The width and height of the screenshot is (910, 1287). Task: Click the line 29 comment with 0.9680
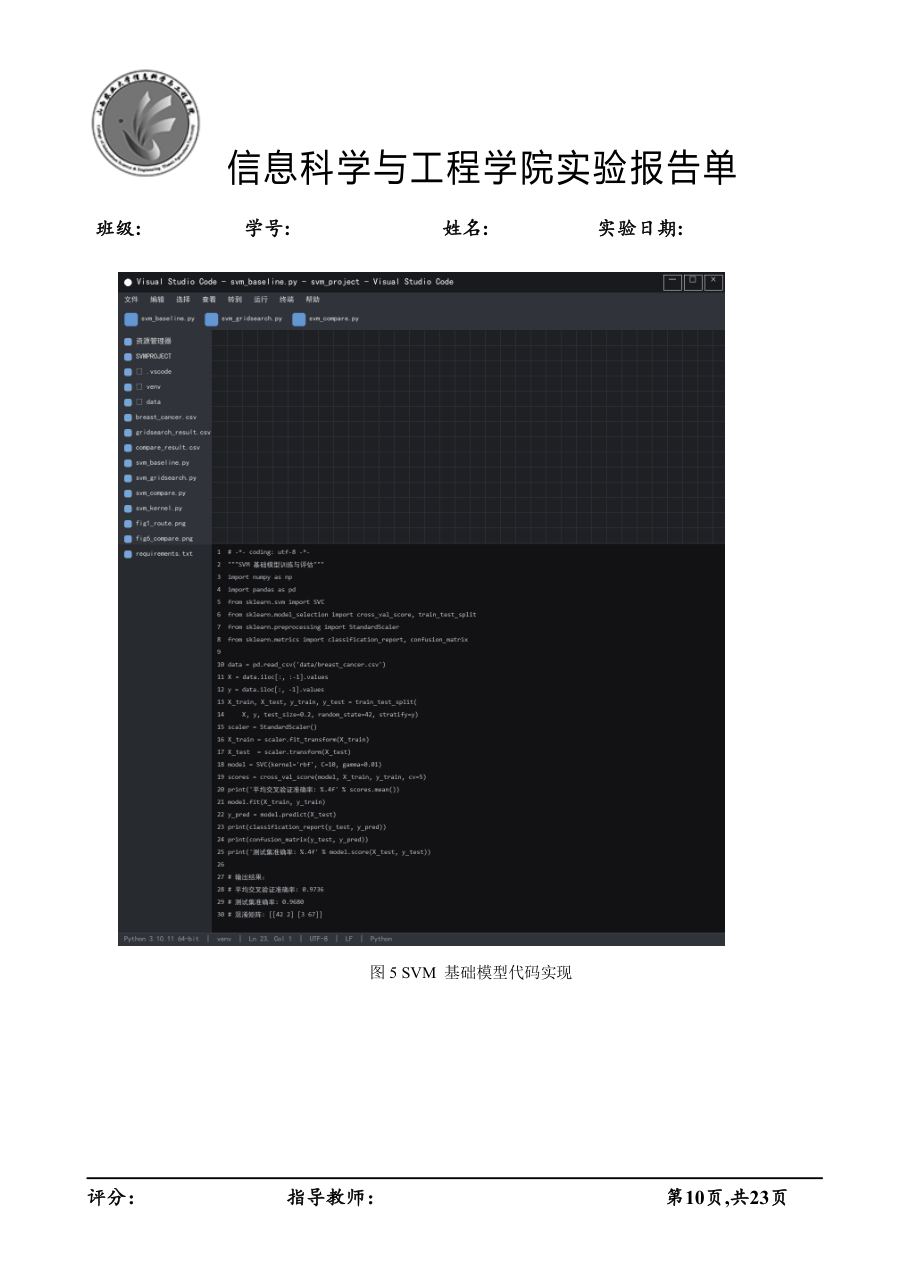click(265, 902)
